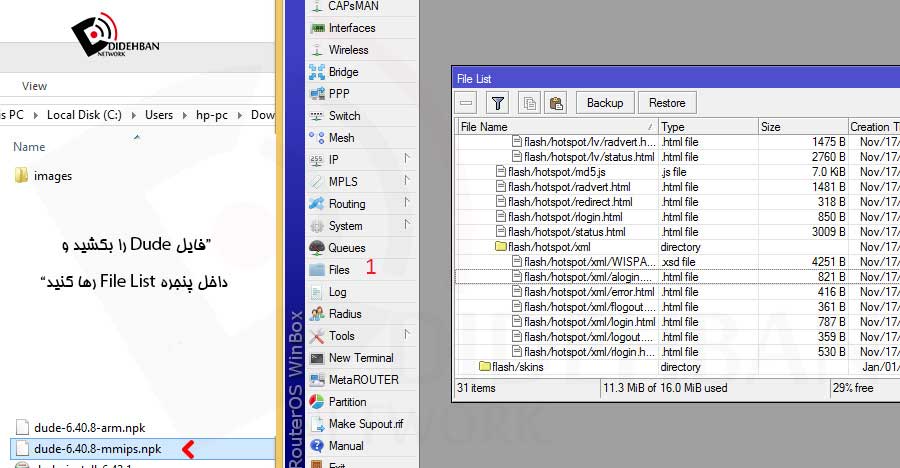Click the Backup button
Image resolution: width=900 pixels, height=468 pixels.
click(x=605, y=103)
